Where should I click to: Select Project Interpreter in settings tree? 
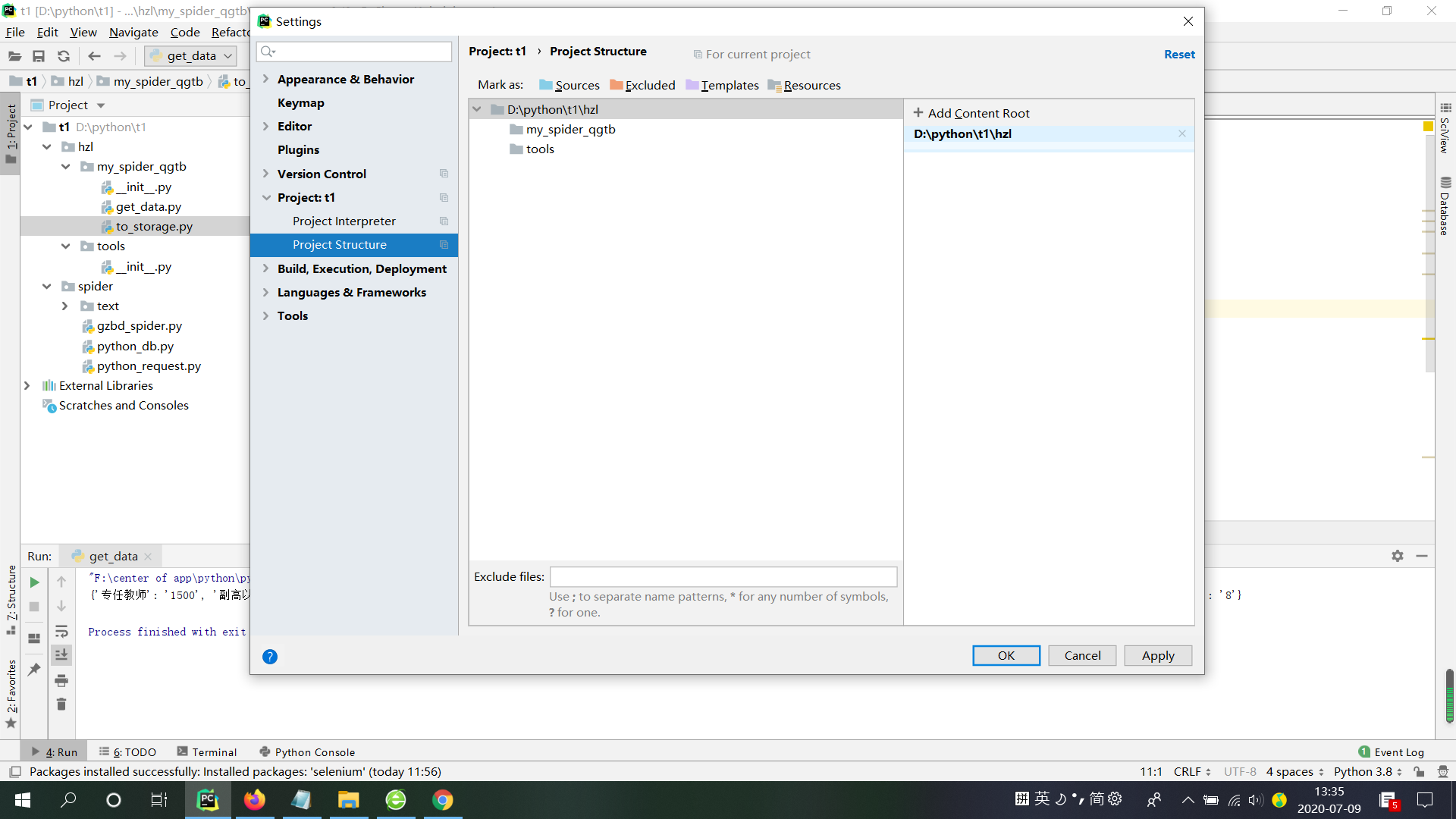344,221
